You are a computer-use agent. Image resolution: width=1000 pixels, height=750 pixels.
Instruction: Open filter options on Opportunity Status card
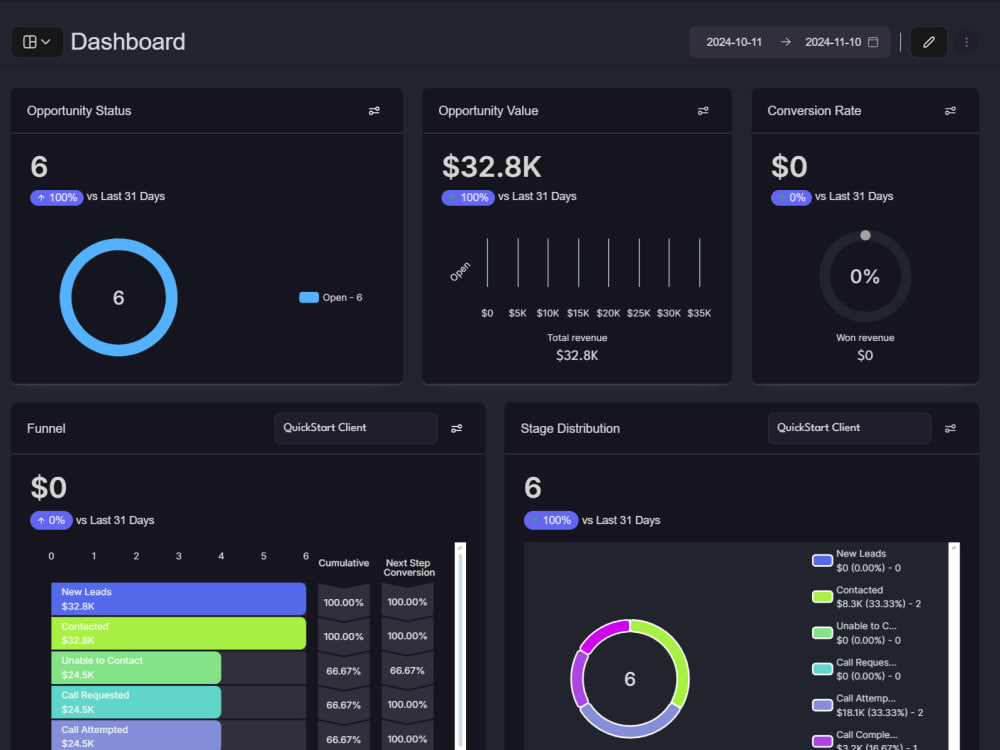pos(374,110)
